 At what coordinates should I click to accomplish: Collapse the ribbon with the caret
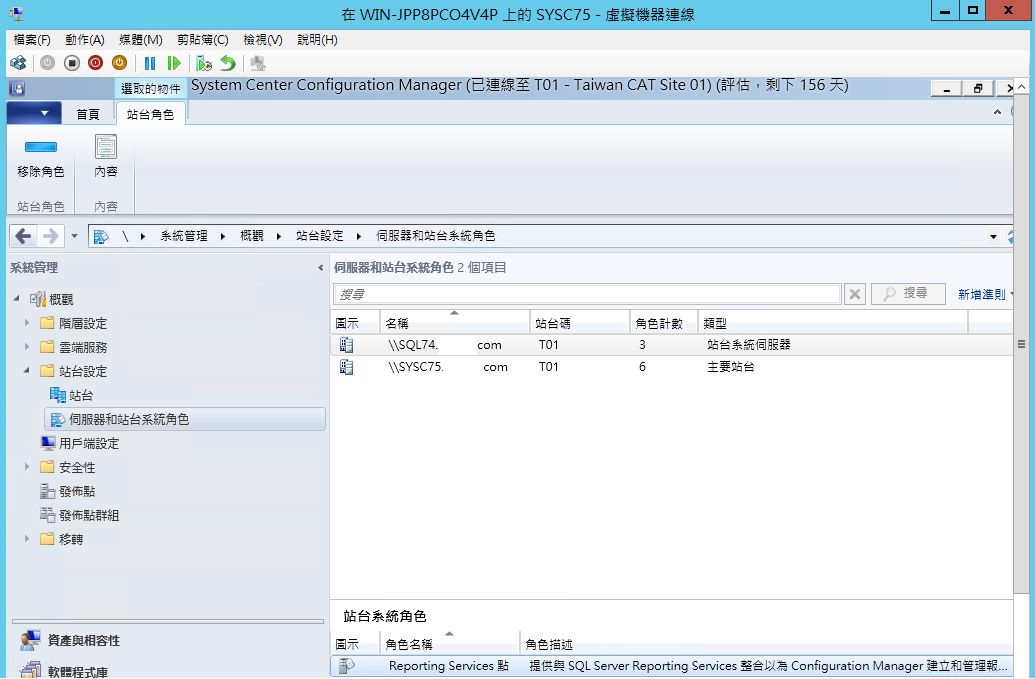pos(997,112)
